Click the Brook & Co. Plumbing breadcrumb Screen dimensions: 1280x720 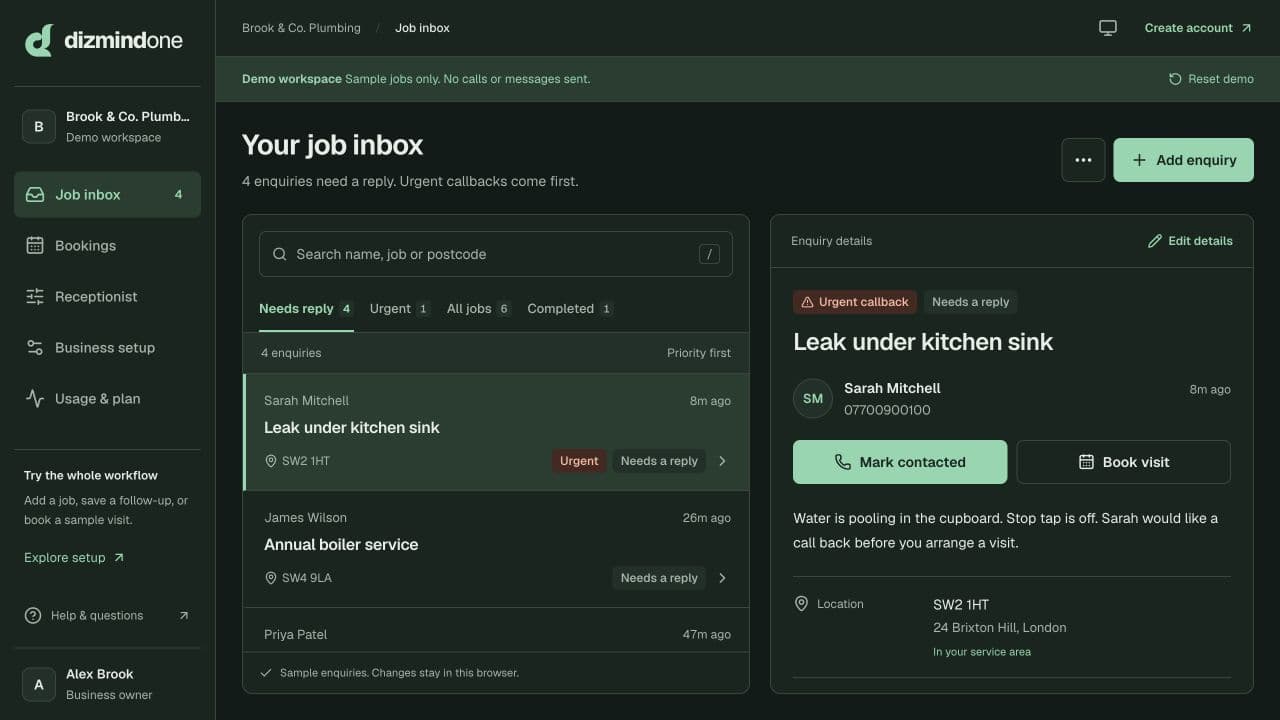click(x=301, y=28)
